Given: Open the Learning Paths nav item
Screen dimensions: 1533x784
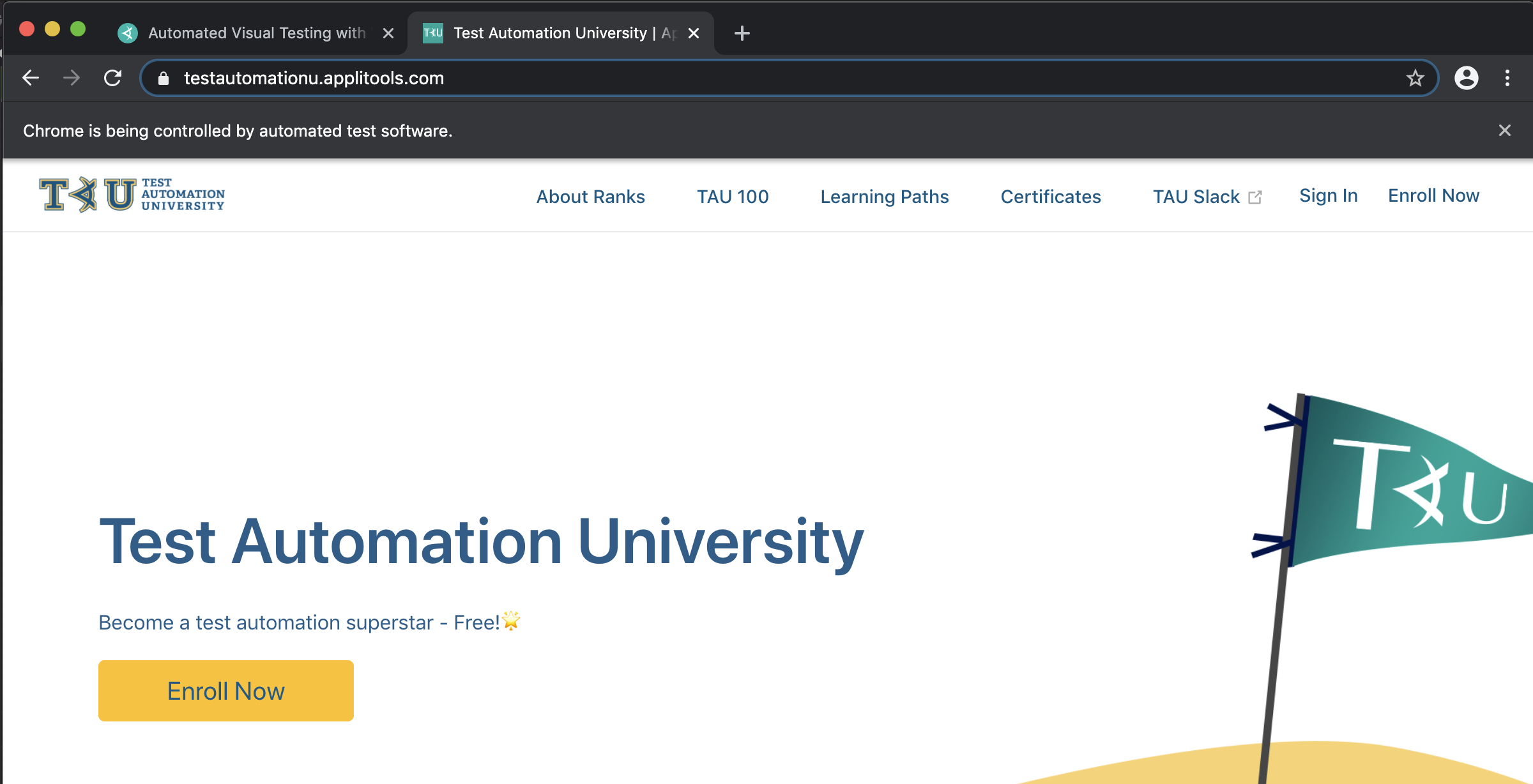Looking at the screenshot, I should (x=884, y=197).
